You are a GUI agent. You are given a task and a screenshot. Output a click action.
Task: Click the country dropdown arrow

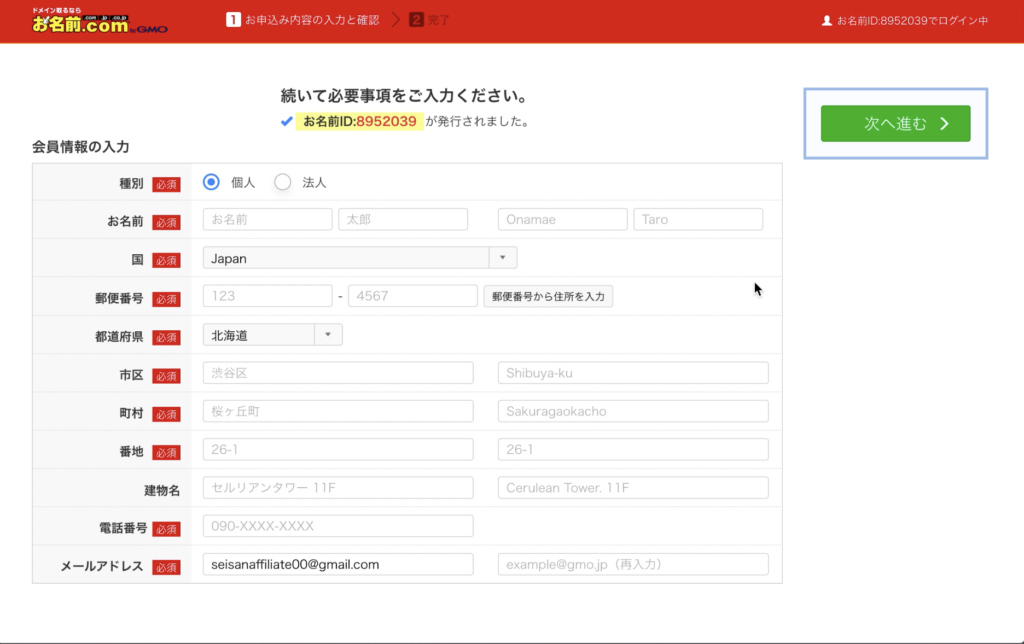pyautogui.click(x=502, y=257)
